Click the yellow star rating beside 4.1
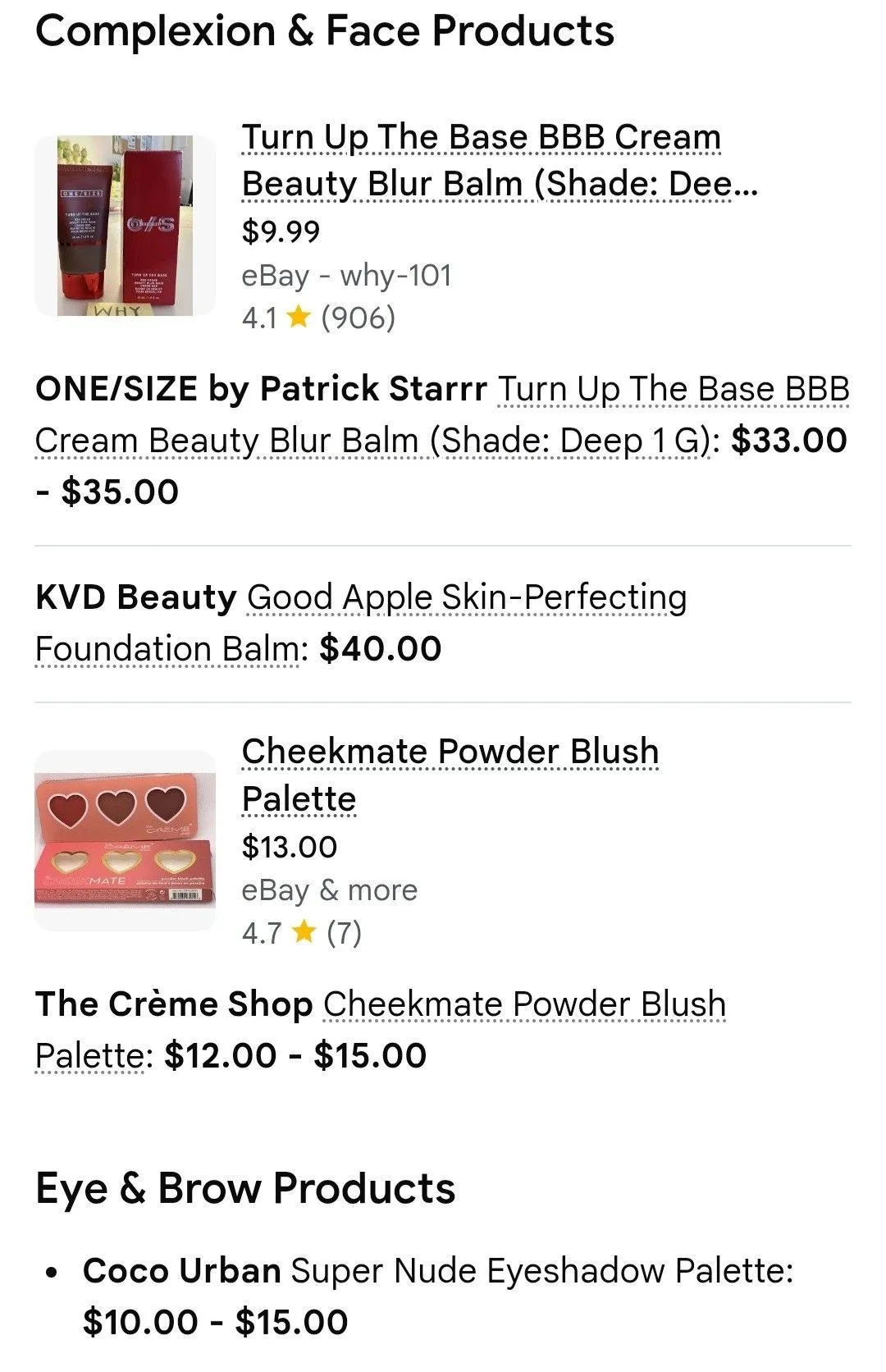Image resolution: width=886 pixels, height=1372 pixels. (299, 317)
